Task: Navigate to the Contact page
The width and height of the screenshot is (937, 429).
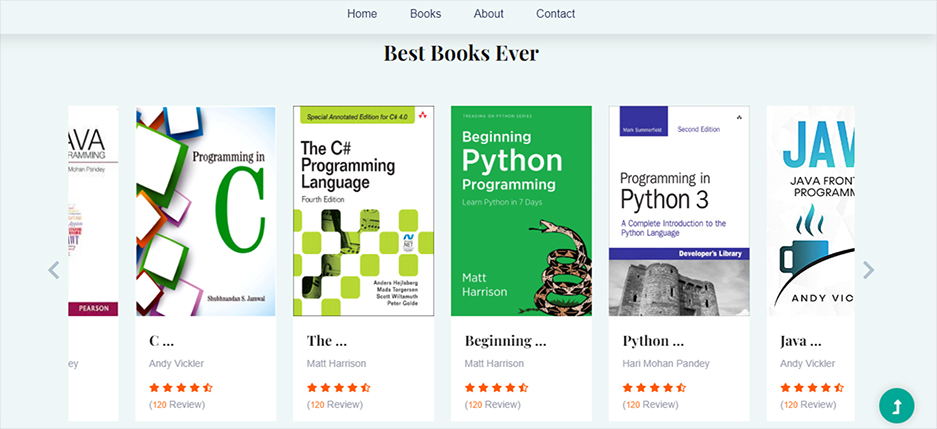Action: [x=555, y=14]
